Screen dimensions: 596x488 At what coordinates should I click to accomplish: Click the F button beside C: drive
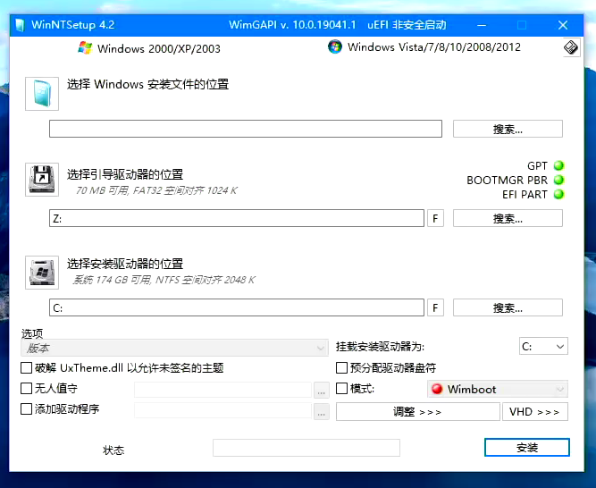436,307
